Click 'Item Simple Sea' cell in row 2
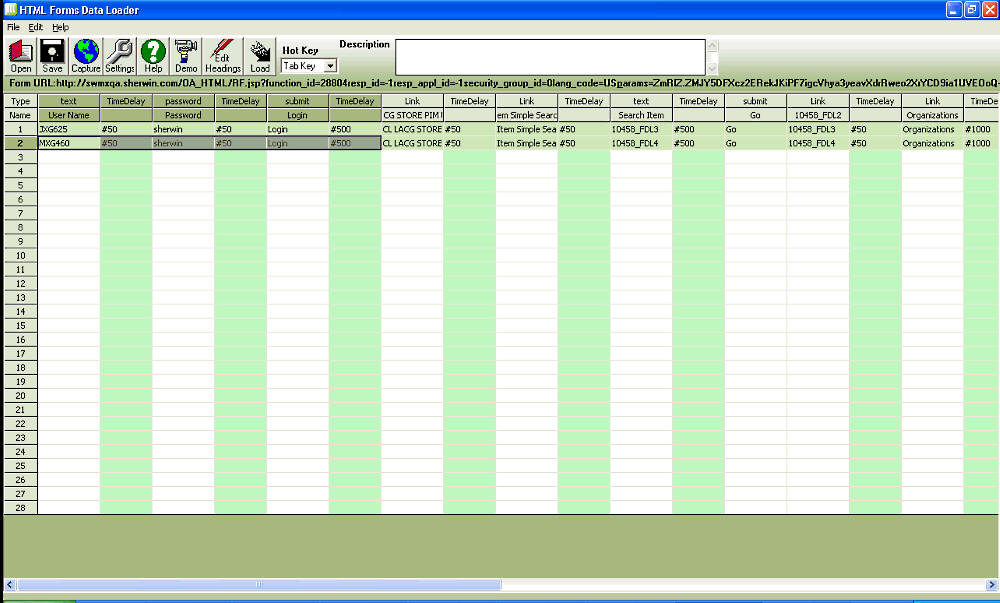1000x603 pixels. [527, 143]
